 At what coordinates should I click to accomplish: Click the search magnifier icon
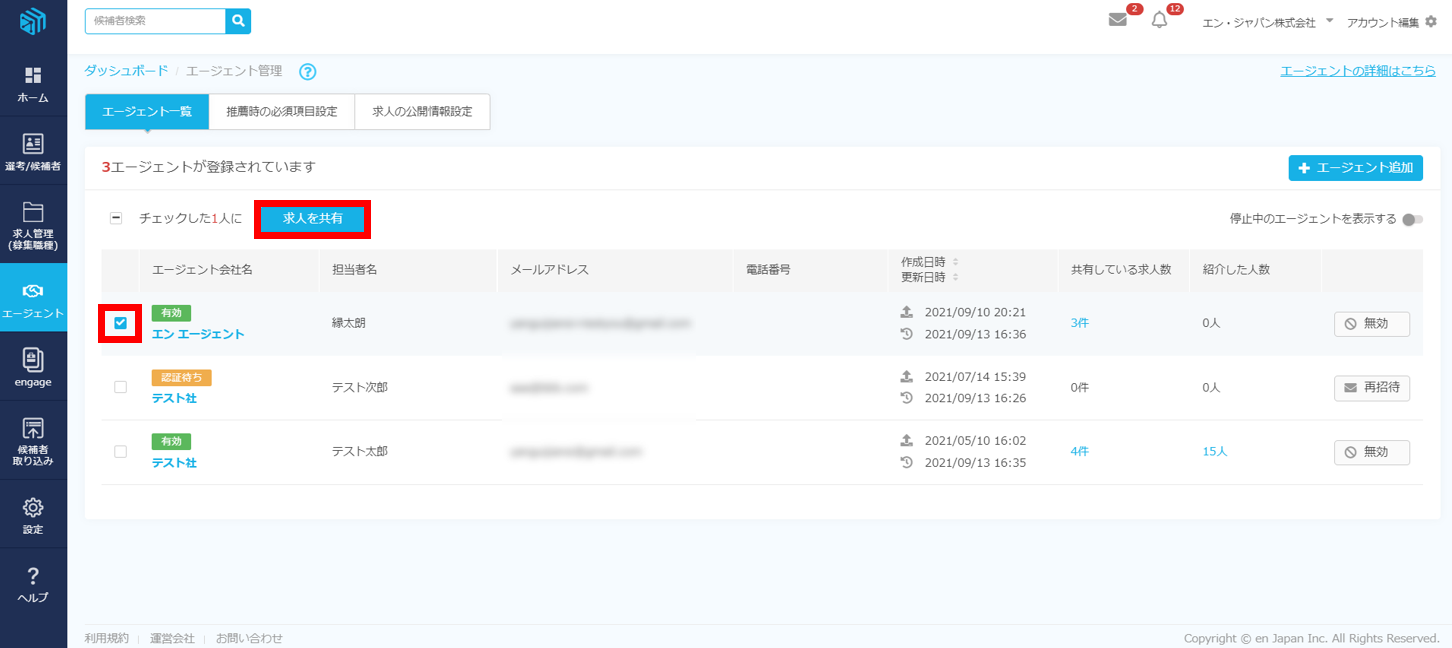click(x=238, y=21)
